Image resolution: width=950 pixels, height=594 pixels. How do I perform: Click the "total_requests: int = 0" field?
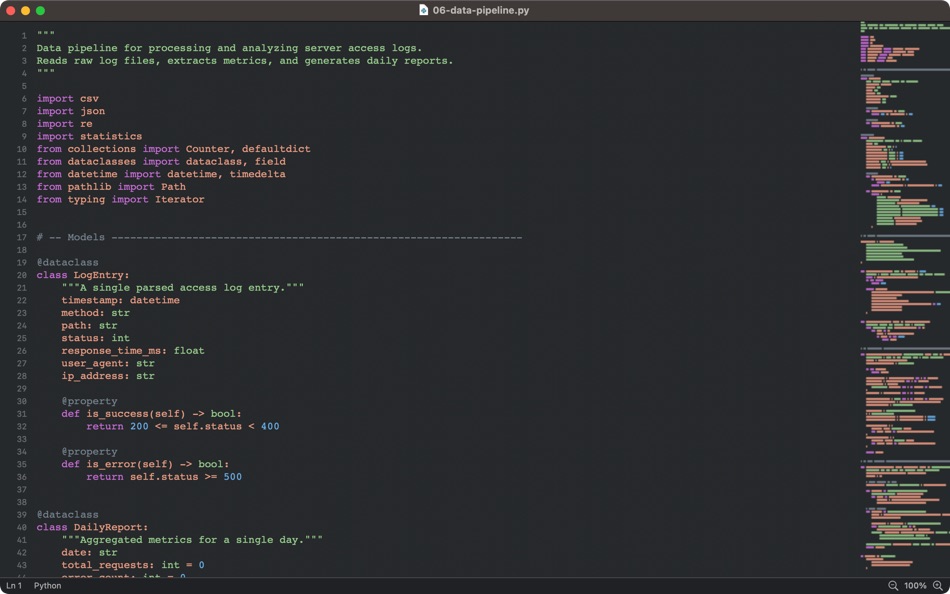pos(133,565)
